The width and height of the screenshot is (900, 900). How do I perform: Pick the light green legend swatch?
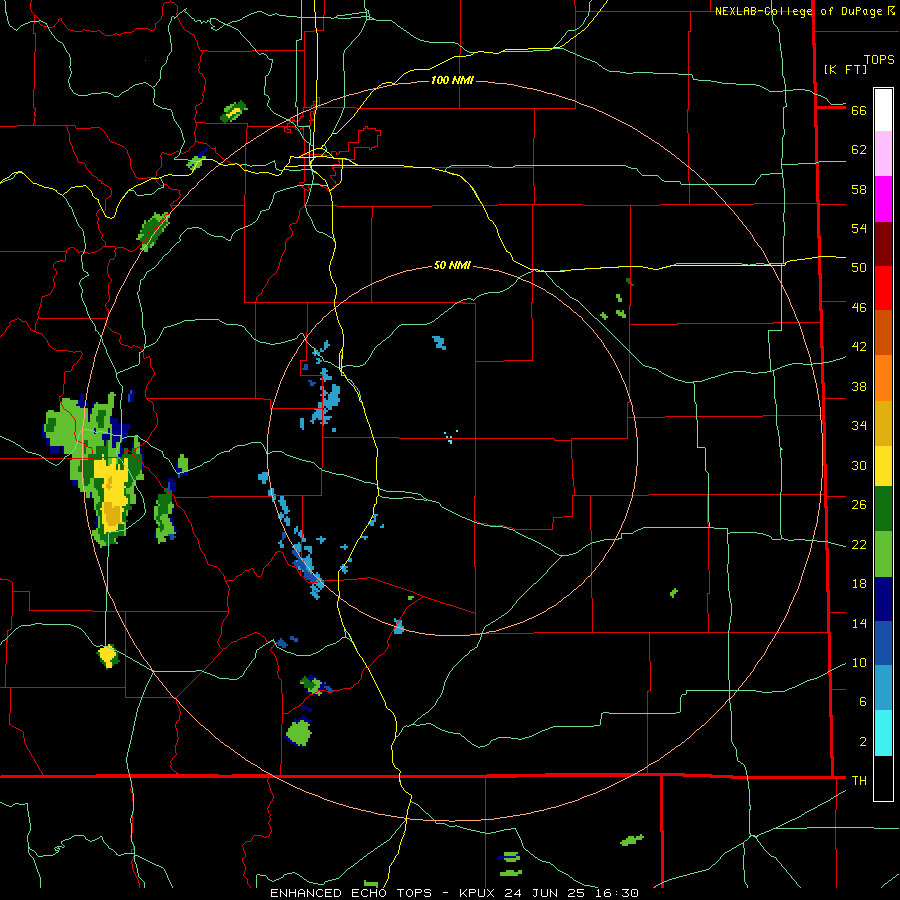883,554
